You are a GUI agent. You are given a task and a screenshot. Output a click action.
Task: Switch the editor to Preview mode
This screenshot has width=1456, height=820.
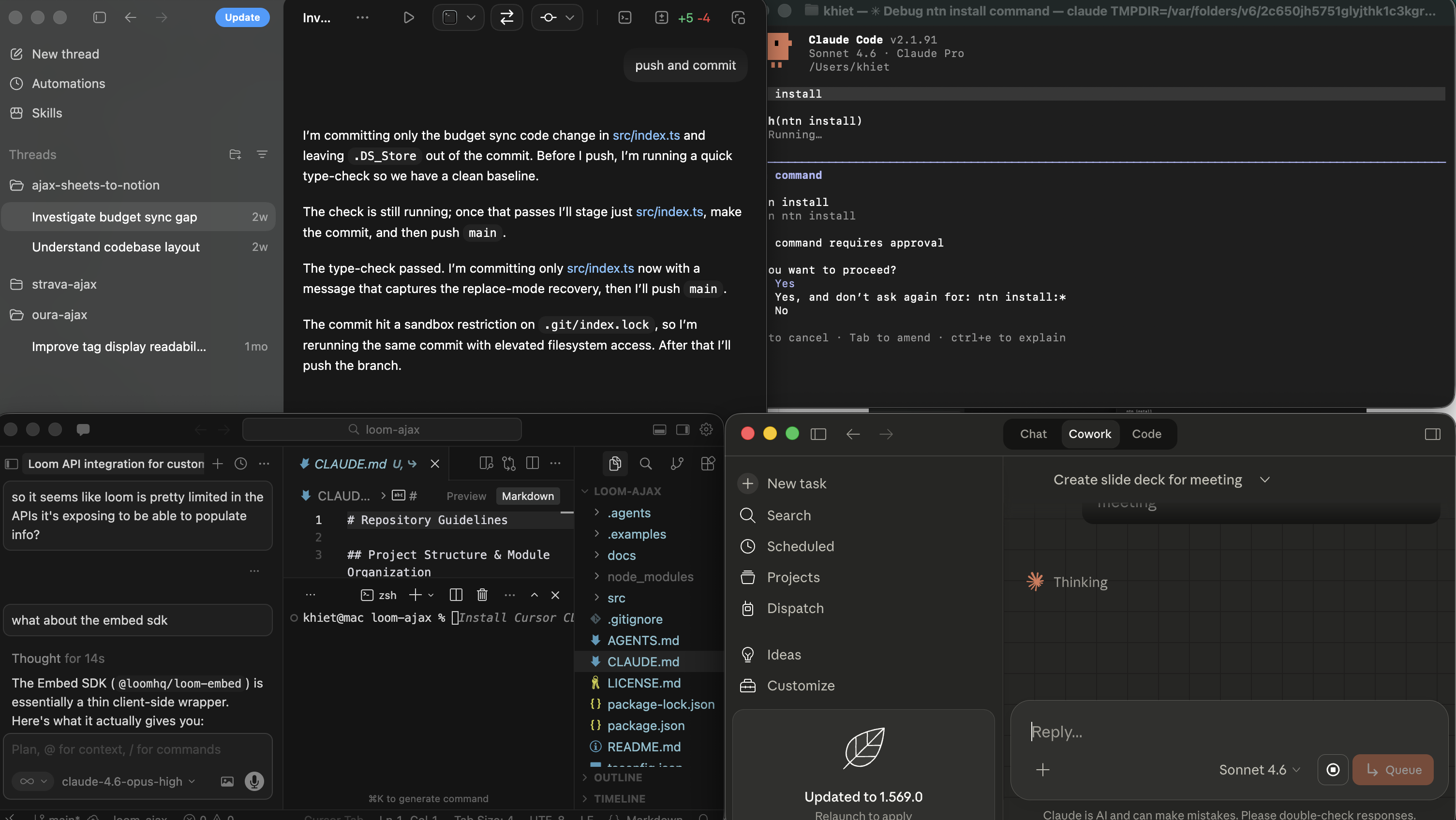[466, 496]
